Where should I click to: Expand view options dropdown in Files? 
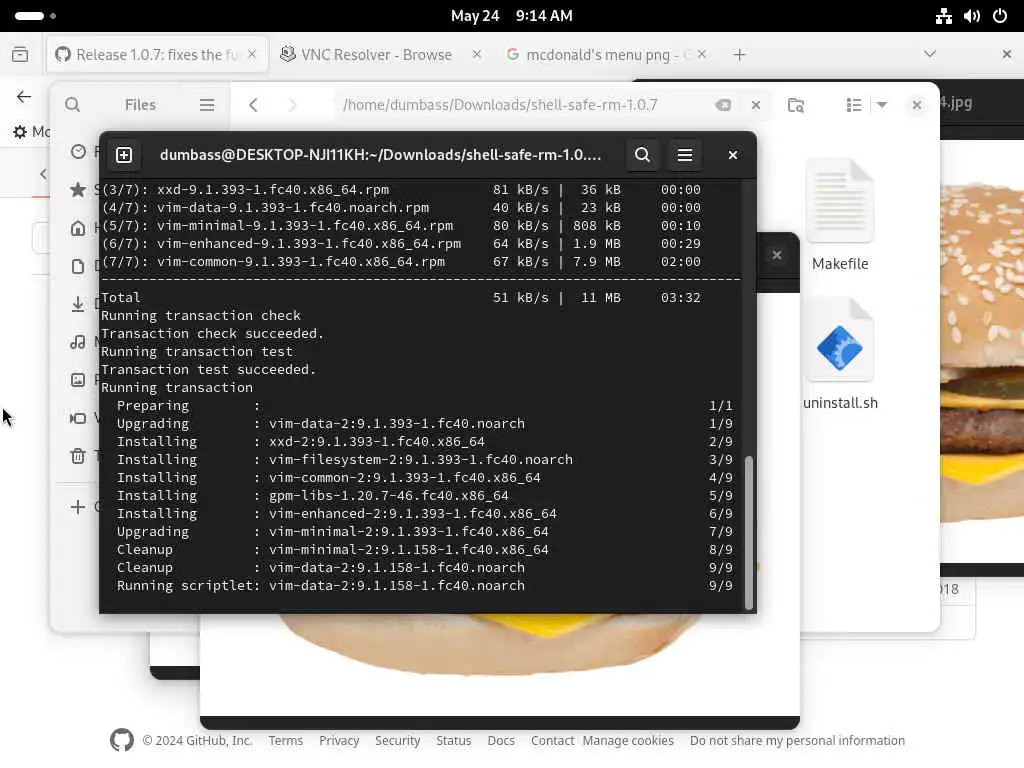pos(882,105)
